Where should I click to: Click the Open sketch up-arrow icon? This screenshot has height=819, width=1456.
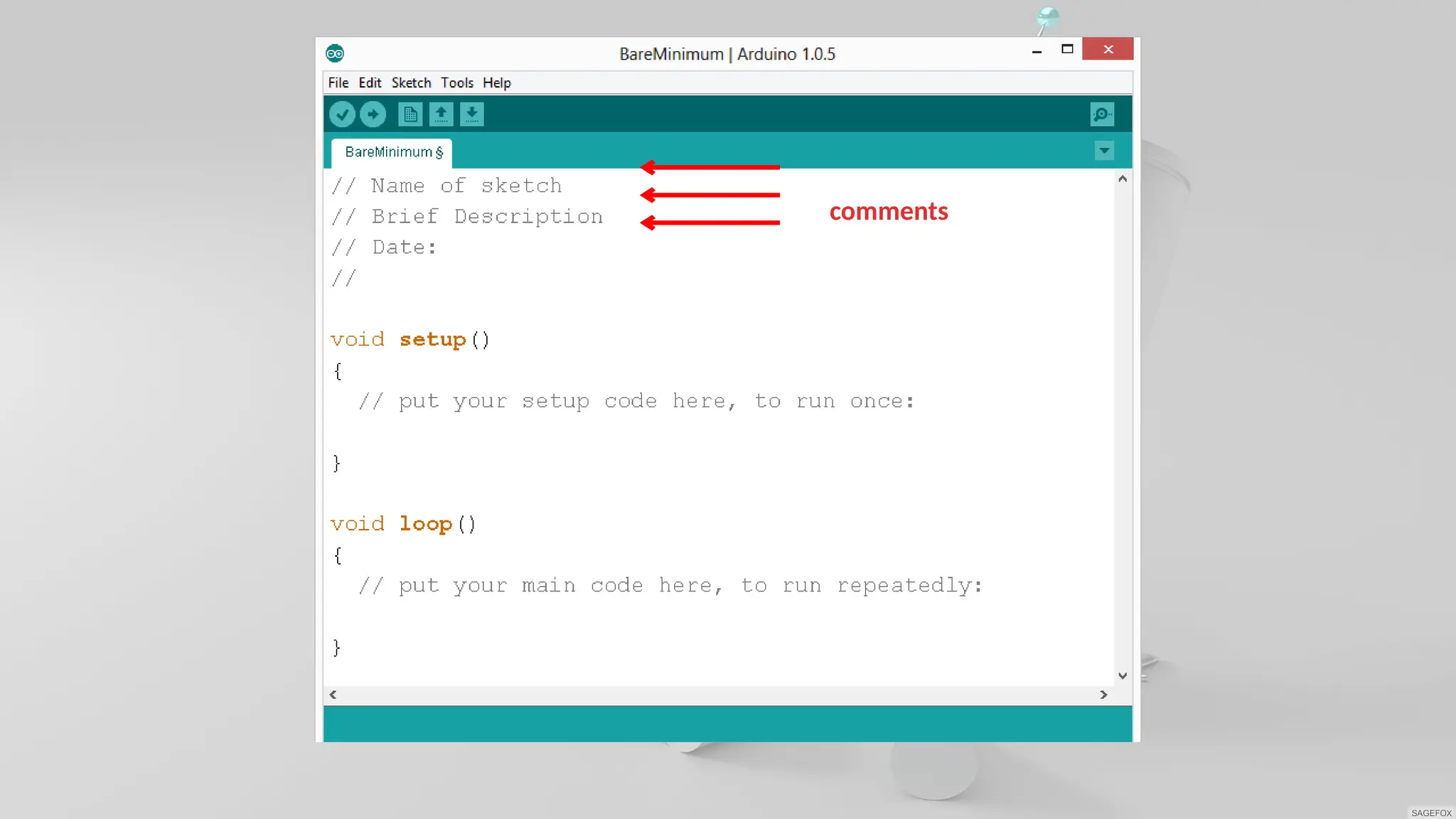pos(441,114)
